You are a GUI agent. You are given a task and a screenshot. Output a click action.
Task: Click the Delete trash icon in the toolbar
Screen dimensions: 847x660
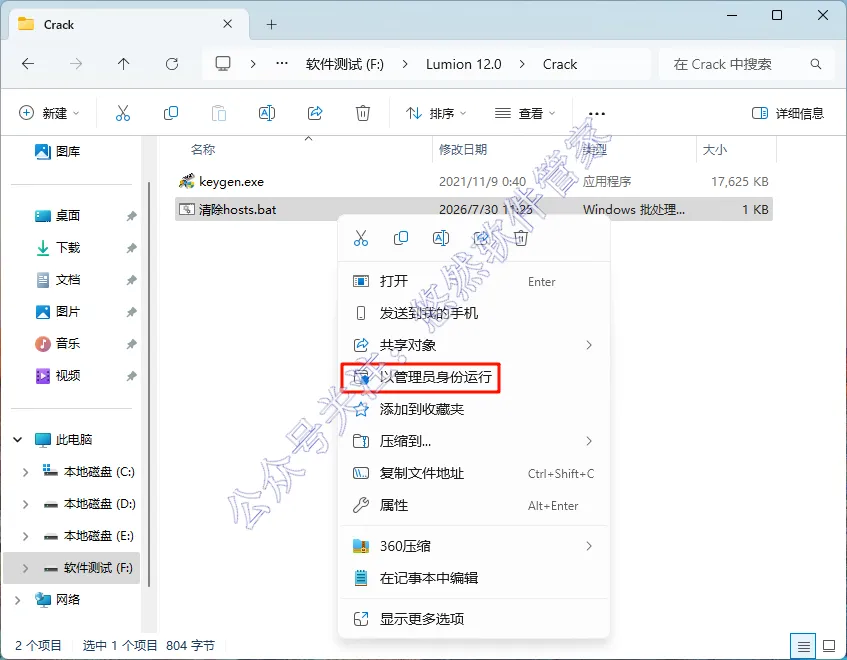pos(362,113)
